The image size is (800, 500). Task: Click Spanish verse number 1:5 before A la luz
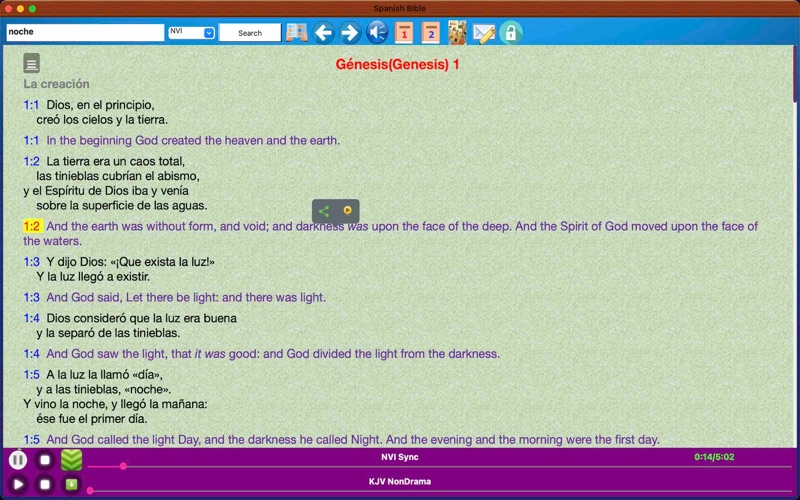tap(31, 374)
